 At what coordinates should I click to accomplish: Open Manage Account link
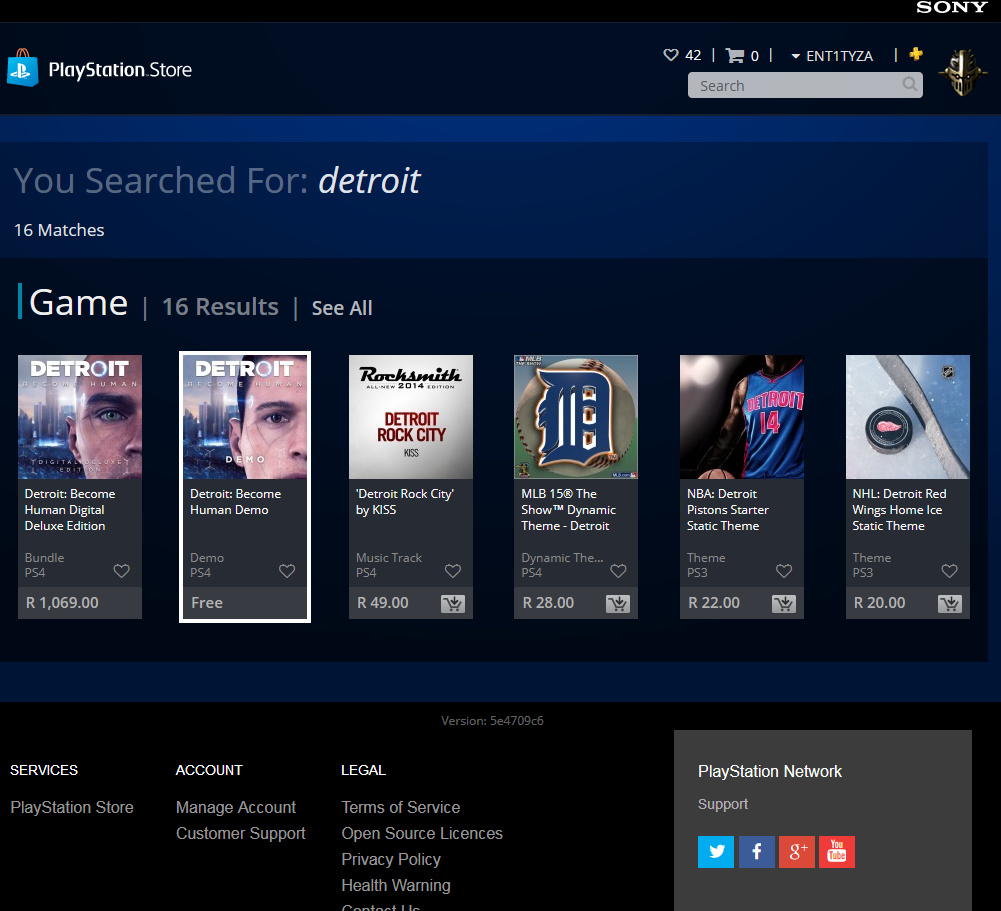tap(236, 808)
